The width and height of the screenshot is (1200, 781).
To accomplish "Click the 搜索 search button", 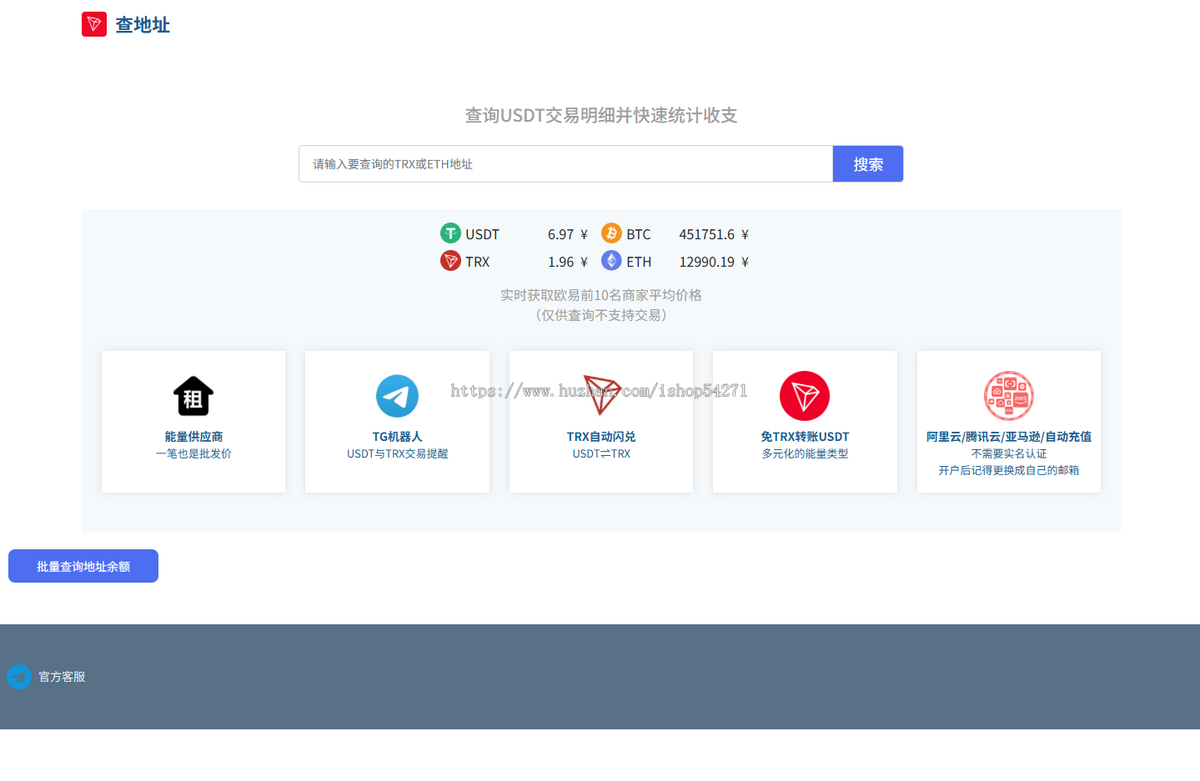I will point(868,164).
